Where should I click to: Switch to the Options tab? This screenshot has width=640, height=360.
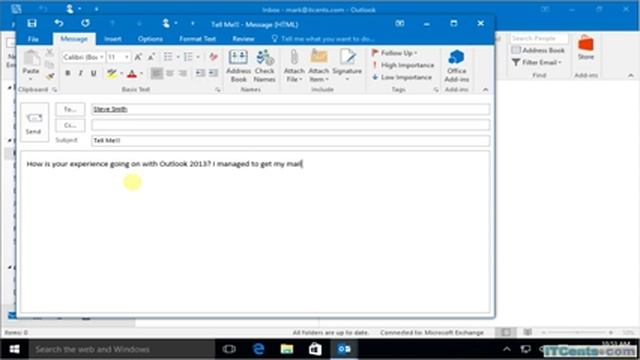(x=150, y=39)
